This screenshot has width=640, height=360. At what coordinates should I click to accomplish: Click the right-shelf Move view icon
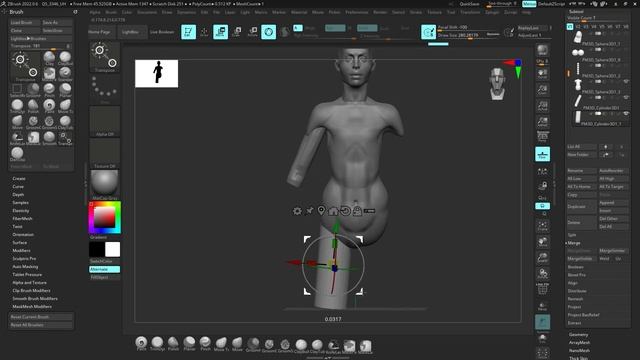542,242
